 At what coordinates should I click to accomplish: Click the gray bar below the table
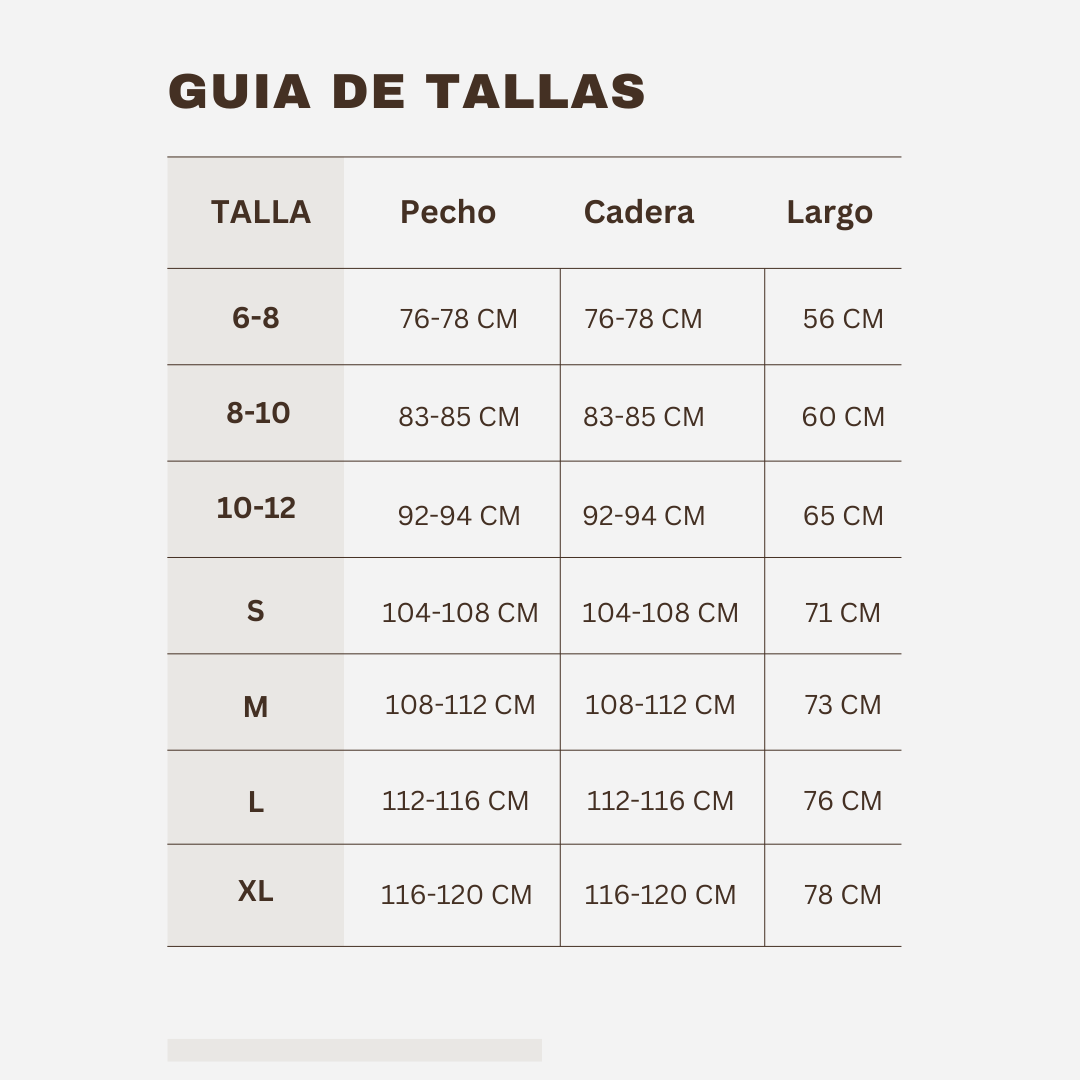tap(354, 1049)
